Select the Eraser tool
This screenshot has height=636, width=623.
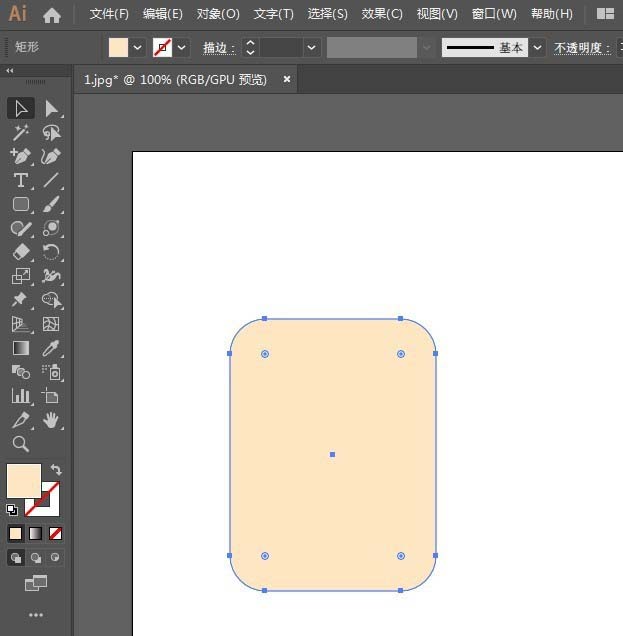(x=20, y=252)
